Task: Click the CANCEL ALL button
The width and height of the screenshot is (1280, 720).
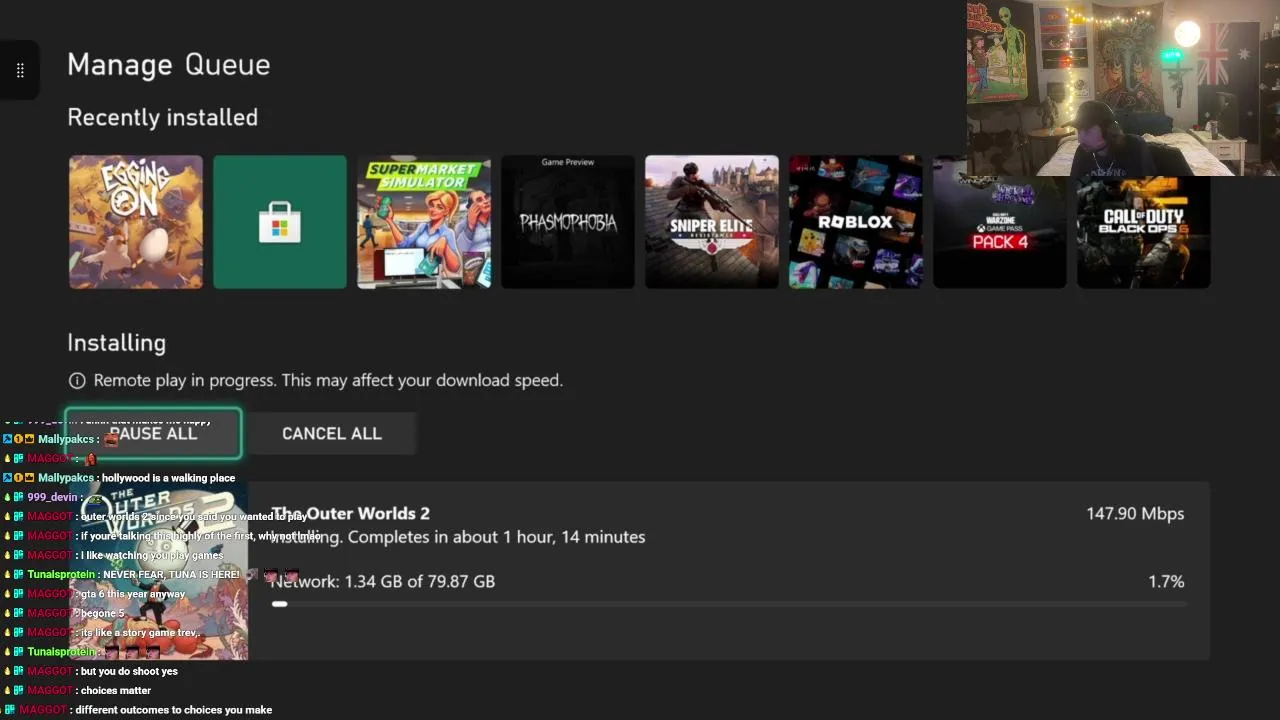Action: pos(332,433)
